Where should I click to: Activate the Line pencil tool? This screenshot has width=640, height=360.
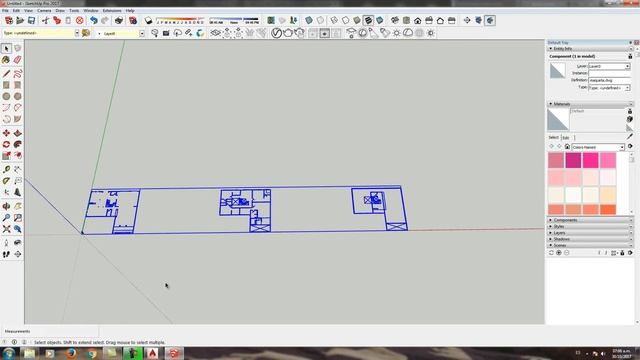pos(6,74)
